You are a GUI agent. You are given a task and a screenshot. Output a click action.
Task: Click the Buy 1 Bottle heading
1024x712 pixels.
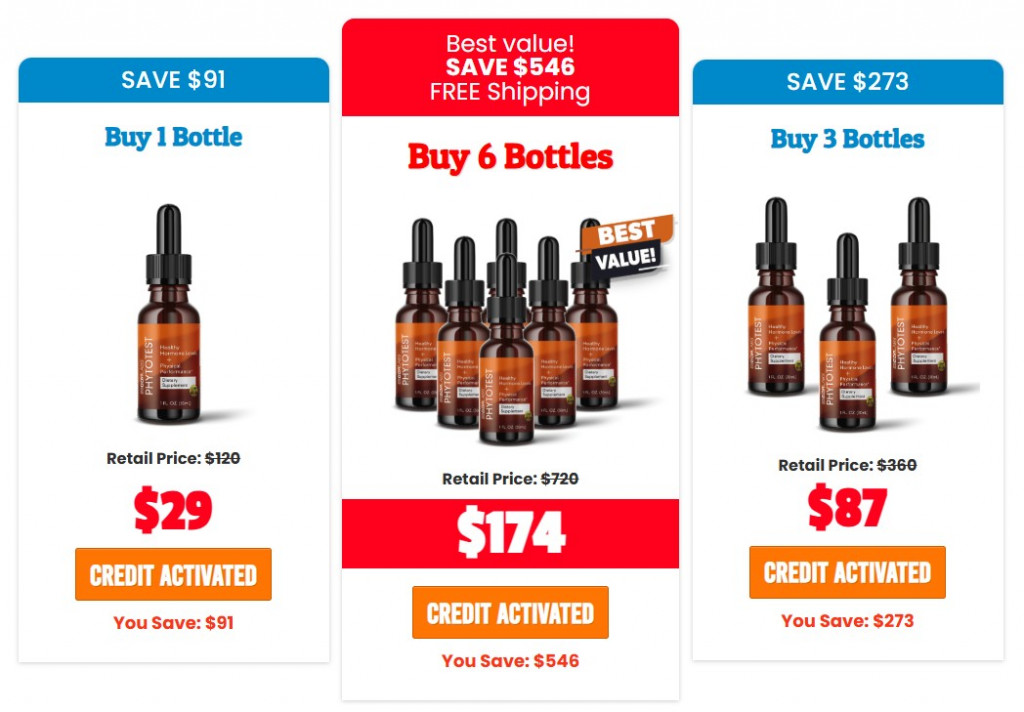point(173,137)
